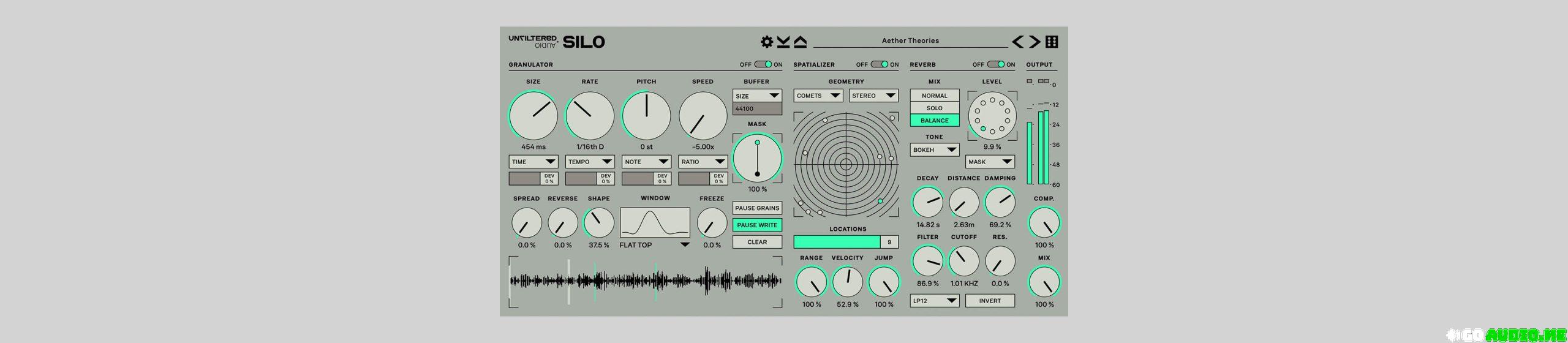Open the Note mode dropdown under Pitch

pyautogui.click(x=646, y=162)
